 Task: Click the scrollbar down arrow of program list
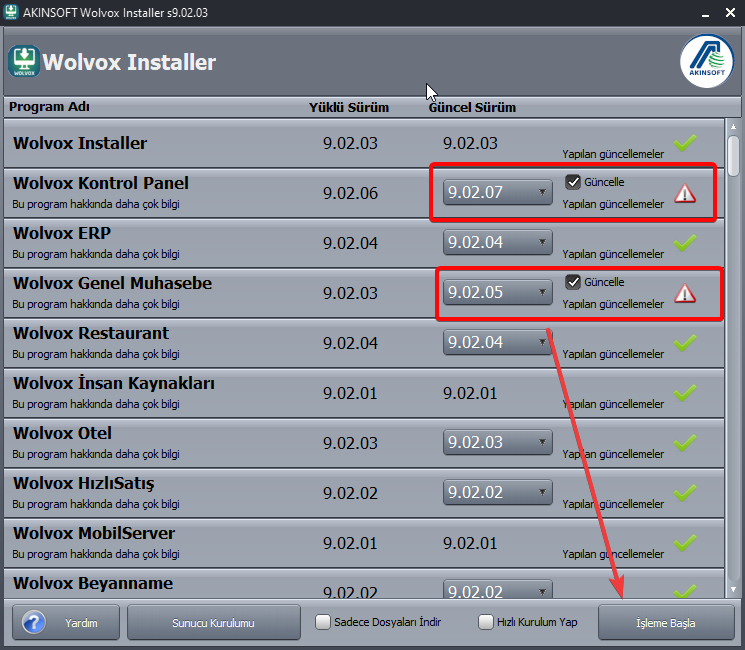733,589
